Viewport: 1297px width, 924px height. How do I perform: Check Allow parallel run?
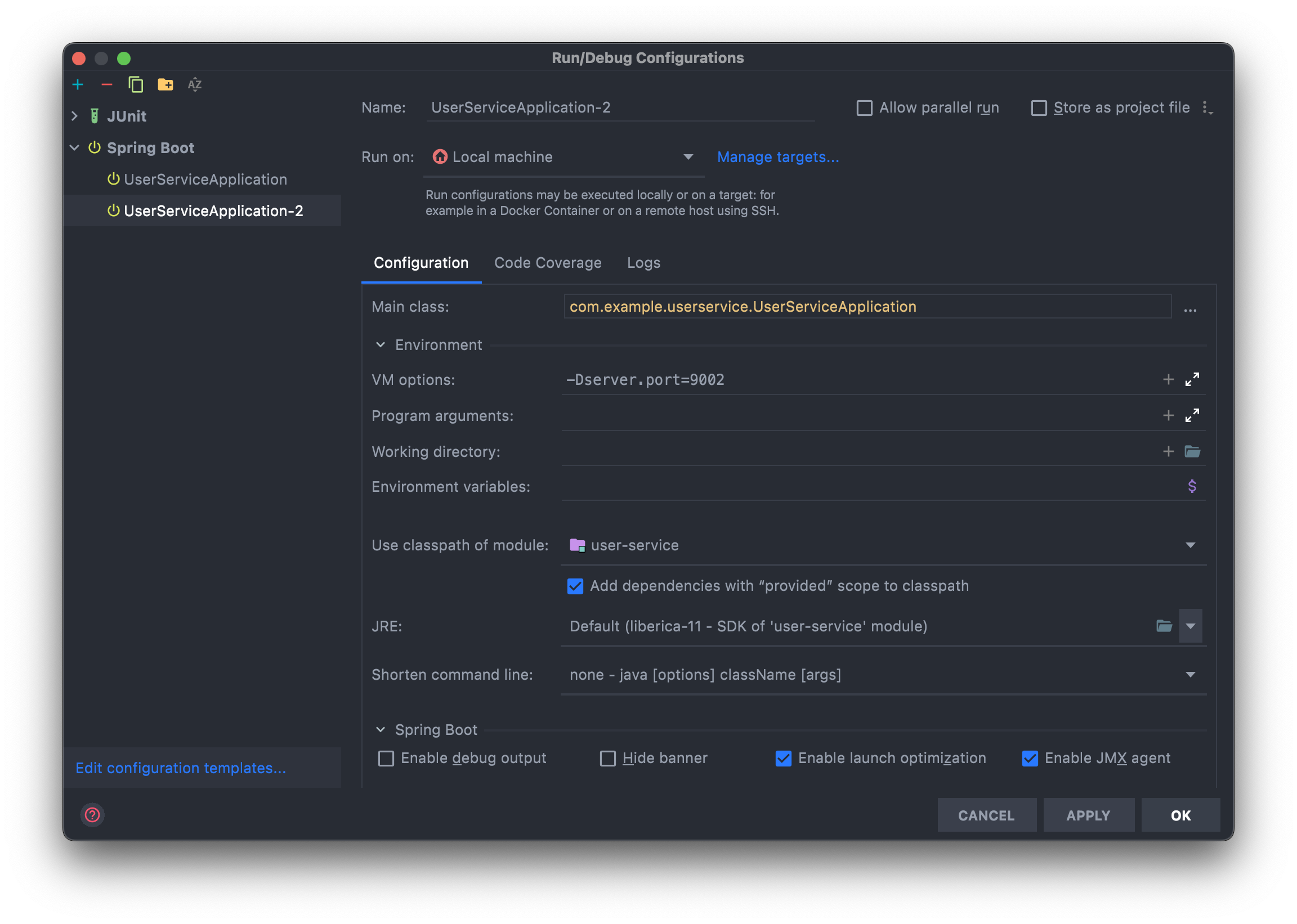[x=864, y=107]
